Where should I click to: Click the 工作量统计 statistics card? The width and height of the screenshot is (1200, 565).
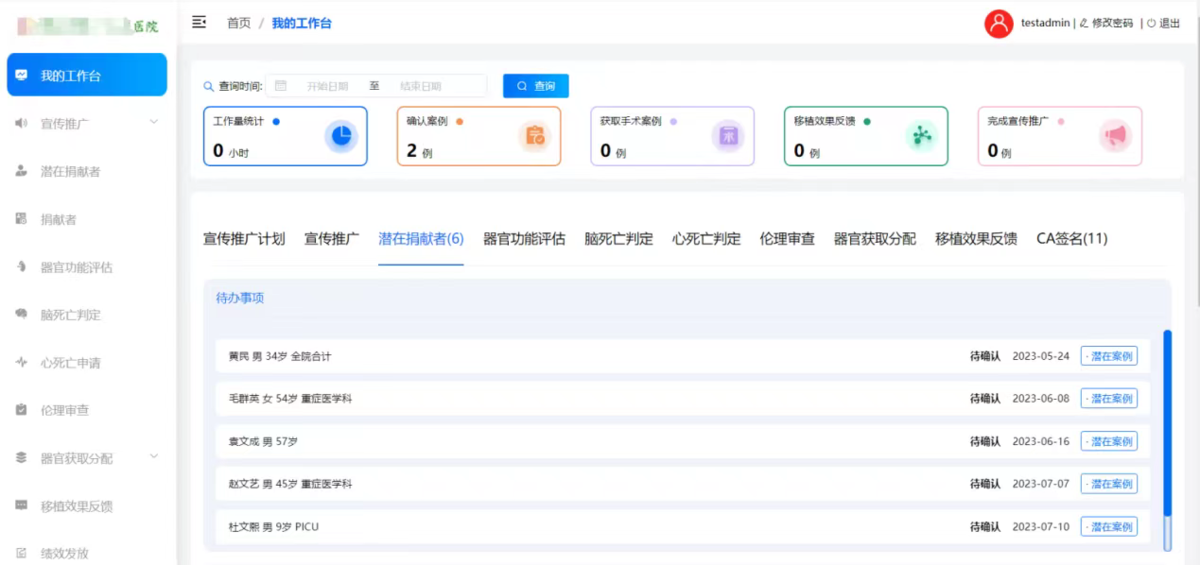pyautogui.click(x=286, y=136)
